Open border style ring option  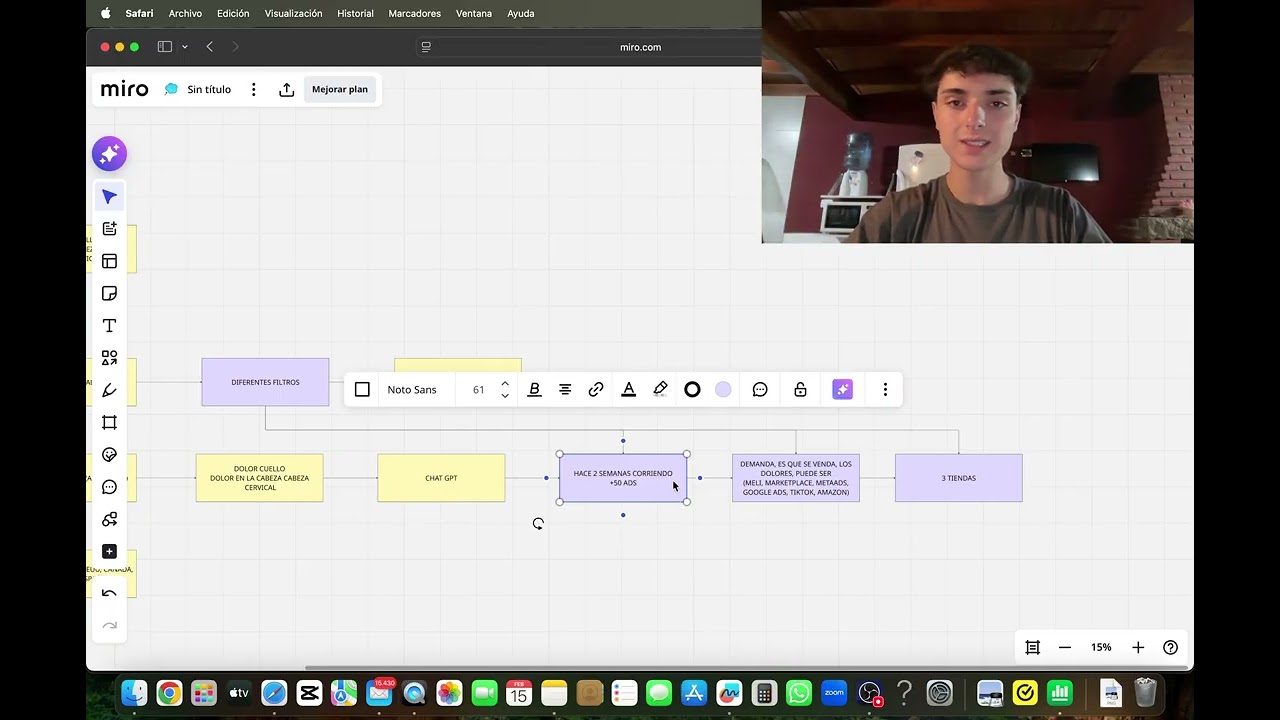[692, 390]
